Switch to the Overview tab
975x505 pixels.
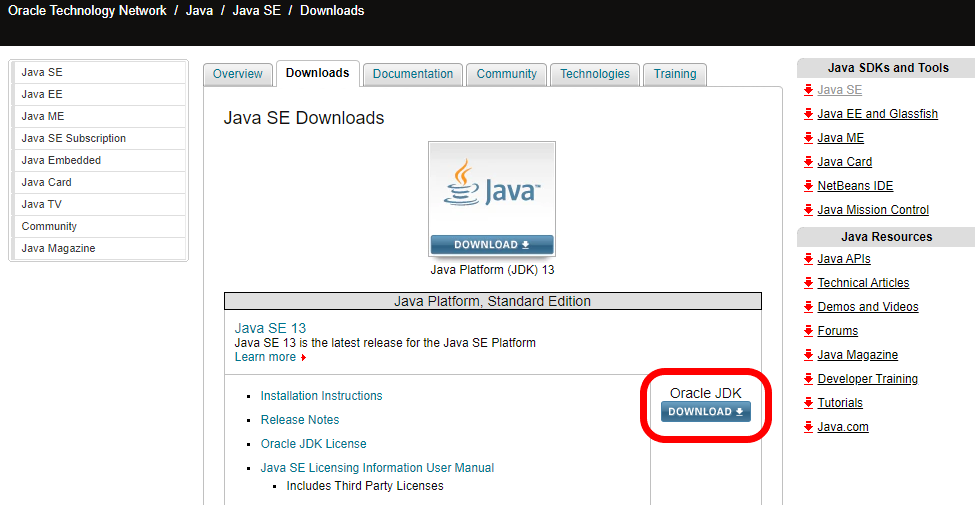238,74
